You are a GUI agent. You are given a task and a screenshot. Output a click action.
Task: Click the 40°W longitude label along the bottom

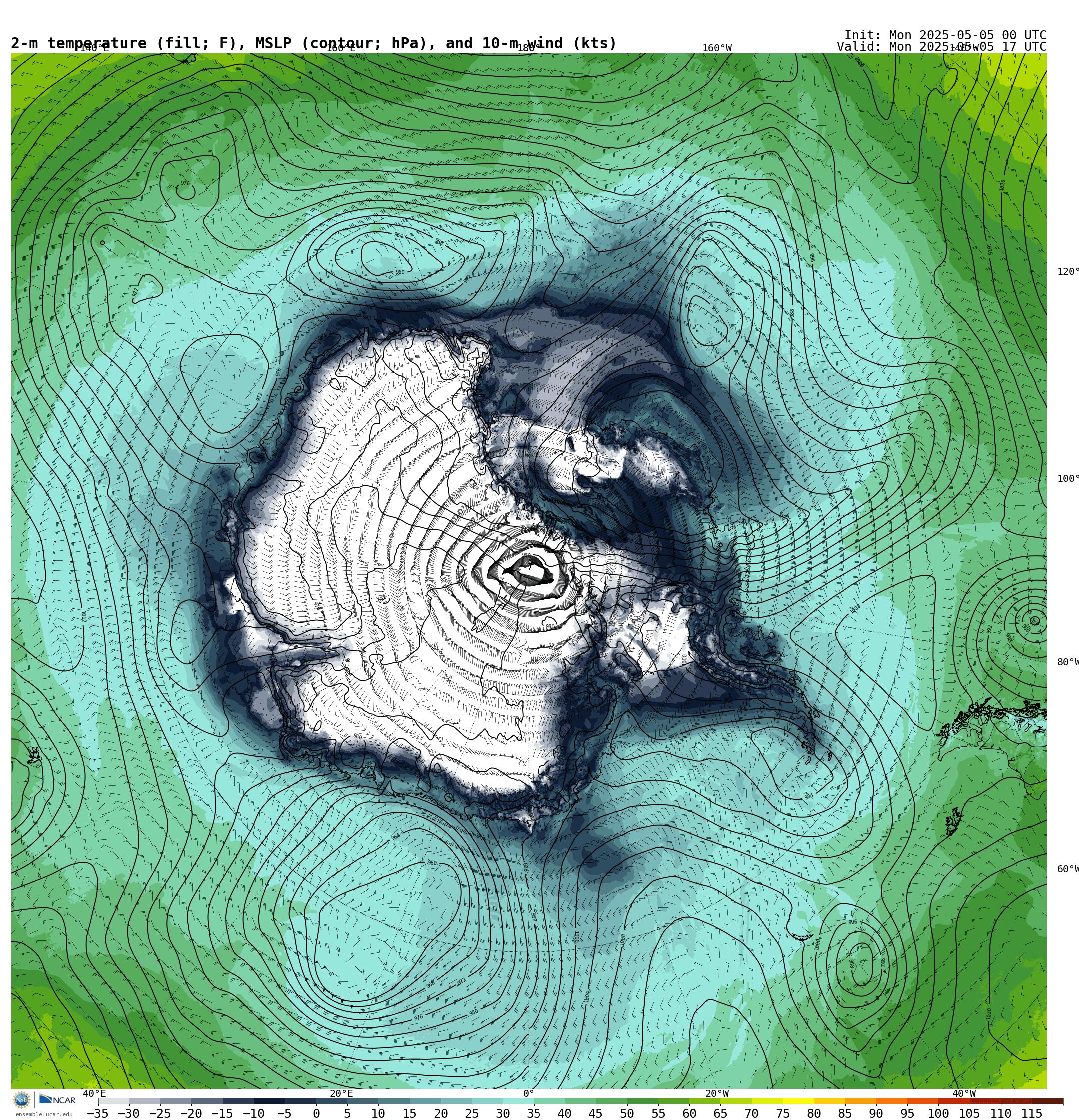point(964,1093)
